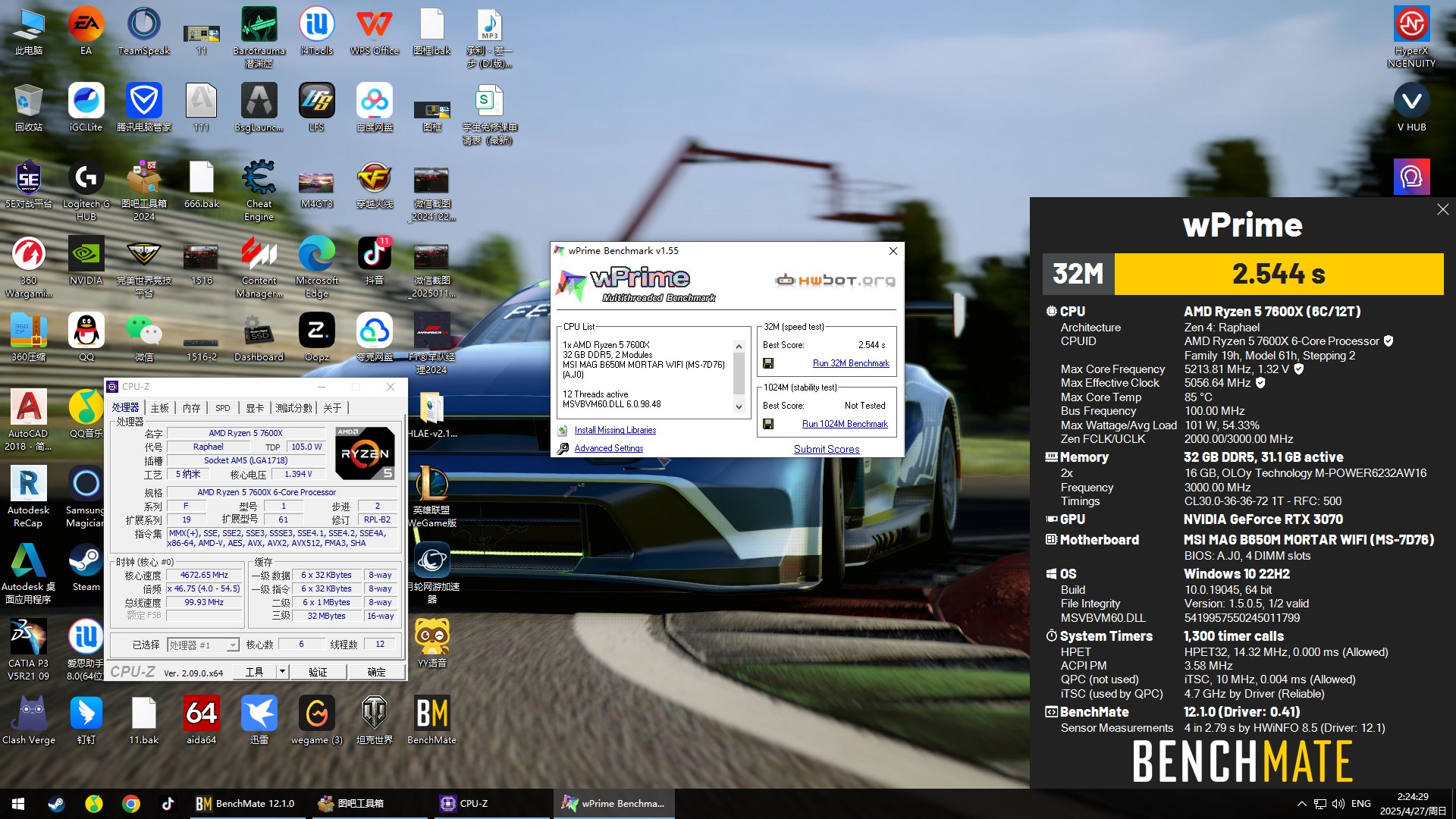Viewport: 1456px width, 819px height.
Task: Open the SPD tab in CPU-Z
Action: pos(222,408)
